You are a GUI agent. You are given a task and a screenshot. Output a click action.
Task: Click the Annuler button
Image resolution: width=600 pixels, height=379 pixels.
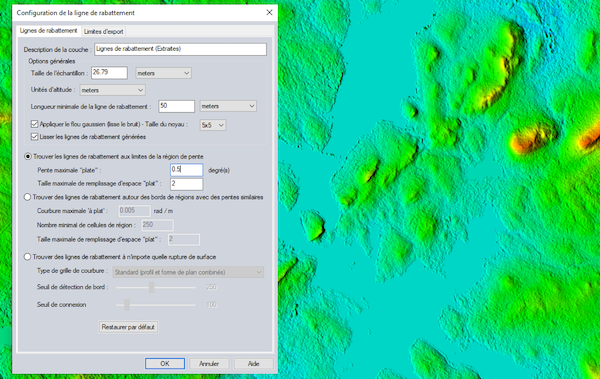coord(209,363)
